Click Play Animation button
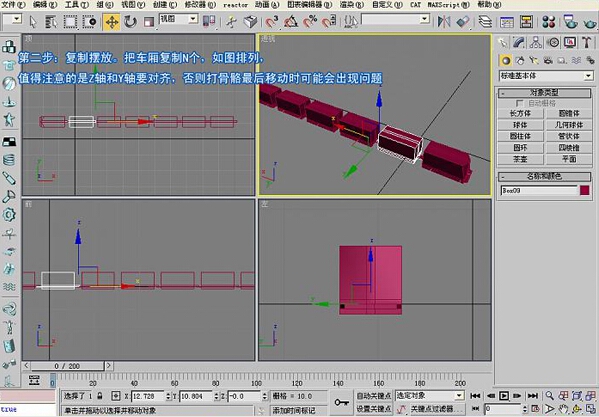This screenshot has width=599, height=417. 504,396
